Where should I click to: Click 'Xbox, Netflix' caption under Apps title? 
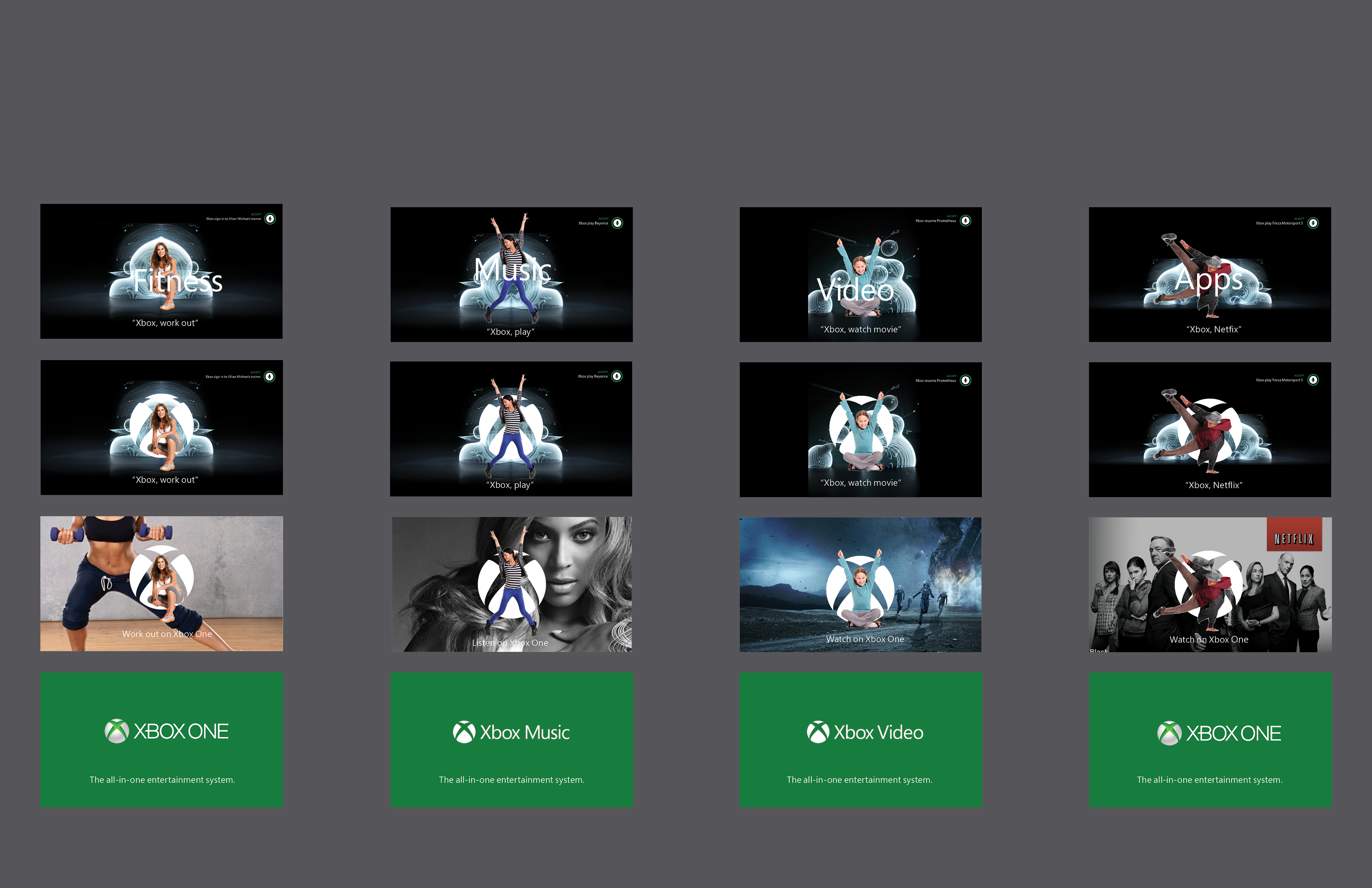tap(1213, 329)
